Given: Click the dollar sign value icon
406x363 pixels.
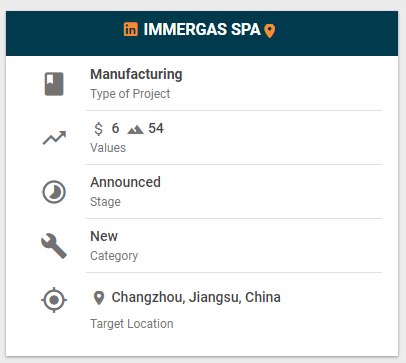Looking at the screenshot, I should [x=98, y=129].
